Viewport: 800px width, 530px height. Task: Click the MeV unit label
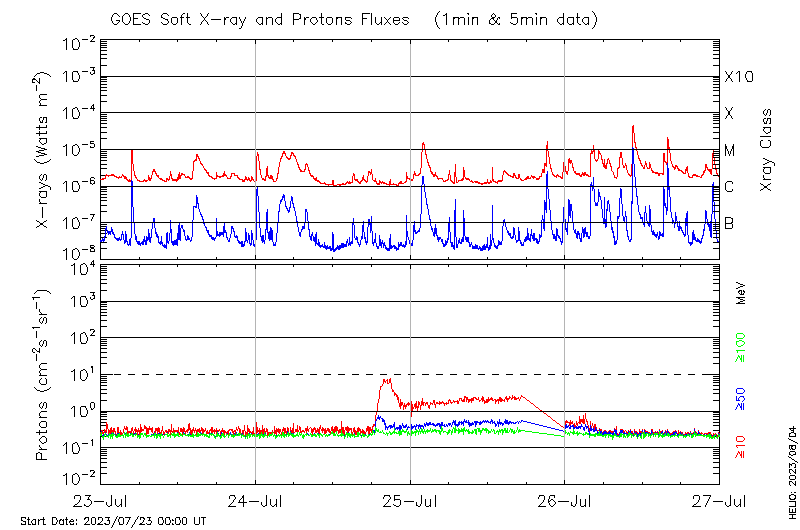pyautogui.click(x=742, y=292)
